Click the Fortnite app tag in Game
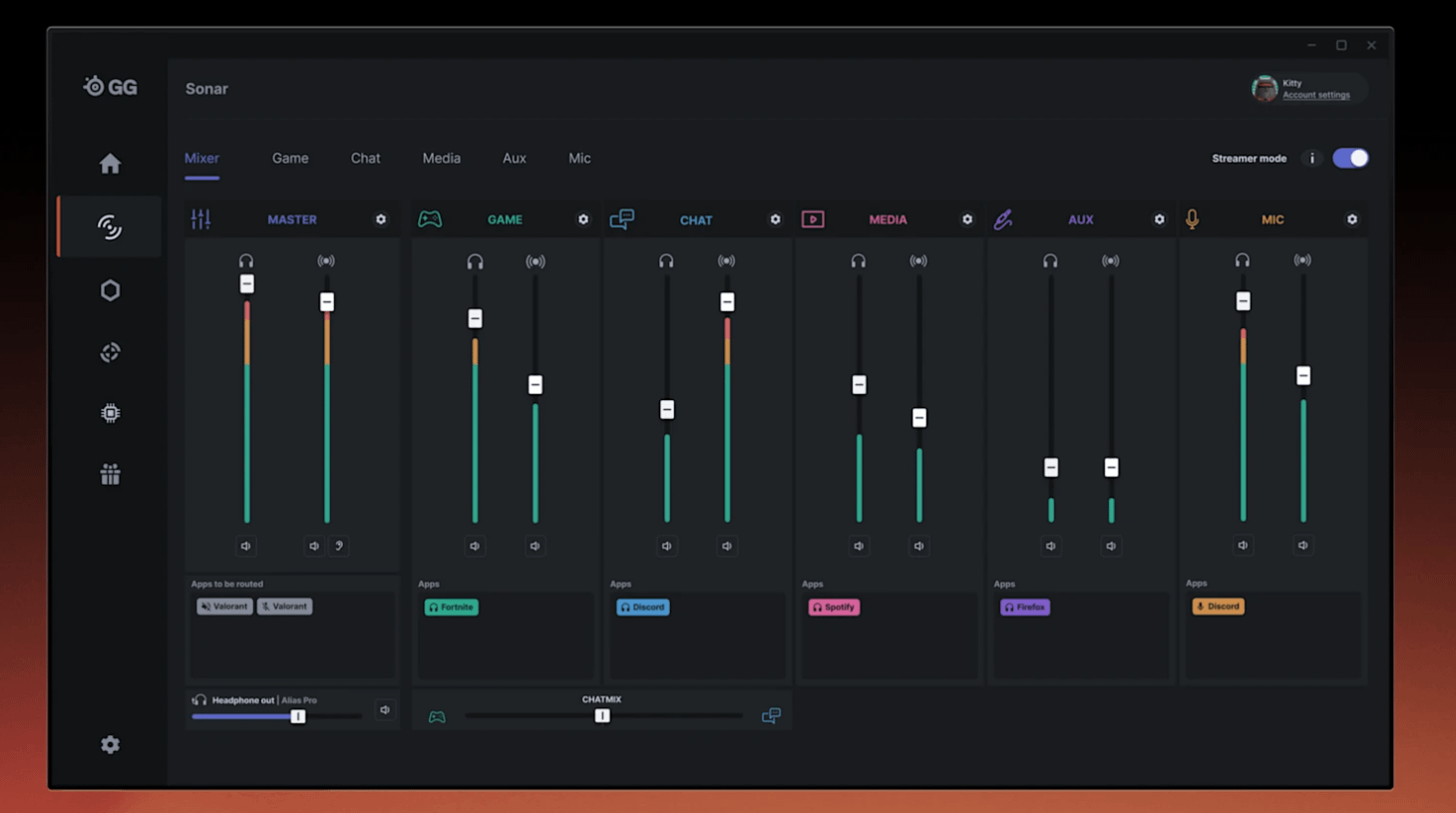Viewport: 1456px width, 813px height. (x=451, y=607)
